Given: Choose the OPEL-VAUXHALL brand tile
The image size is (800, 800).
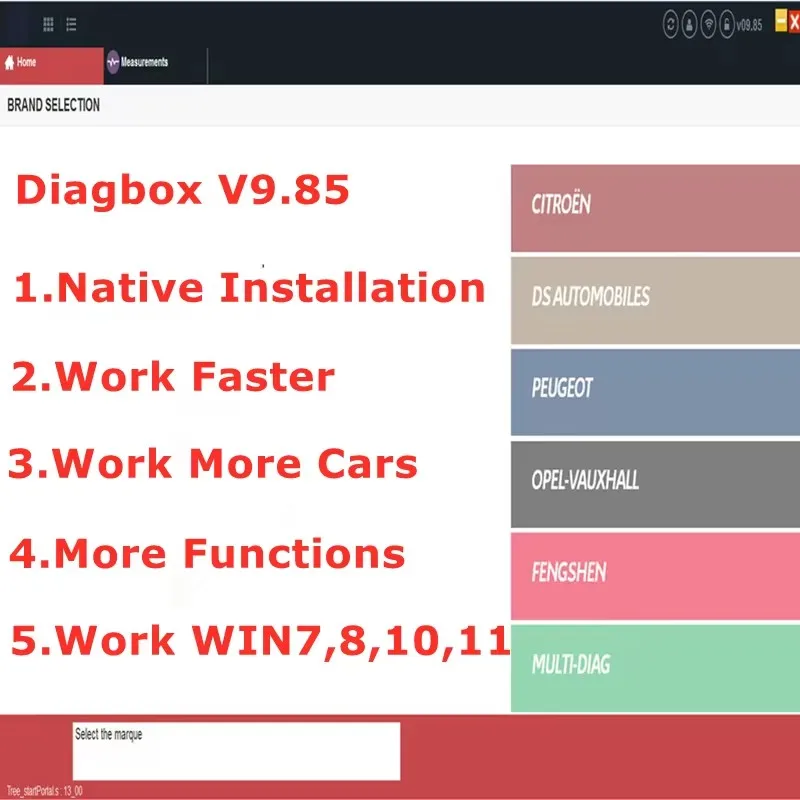Looking at the screenshot, I should pos(655,484).
